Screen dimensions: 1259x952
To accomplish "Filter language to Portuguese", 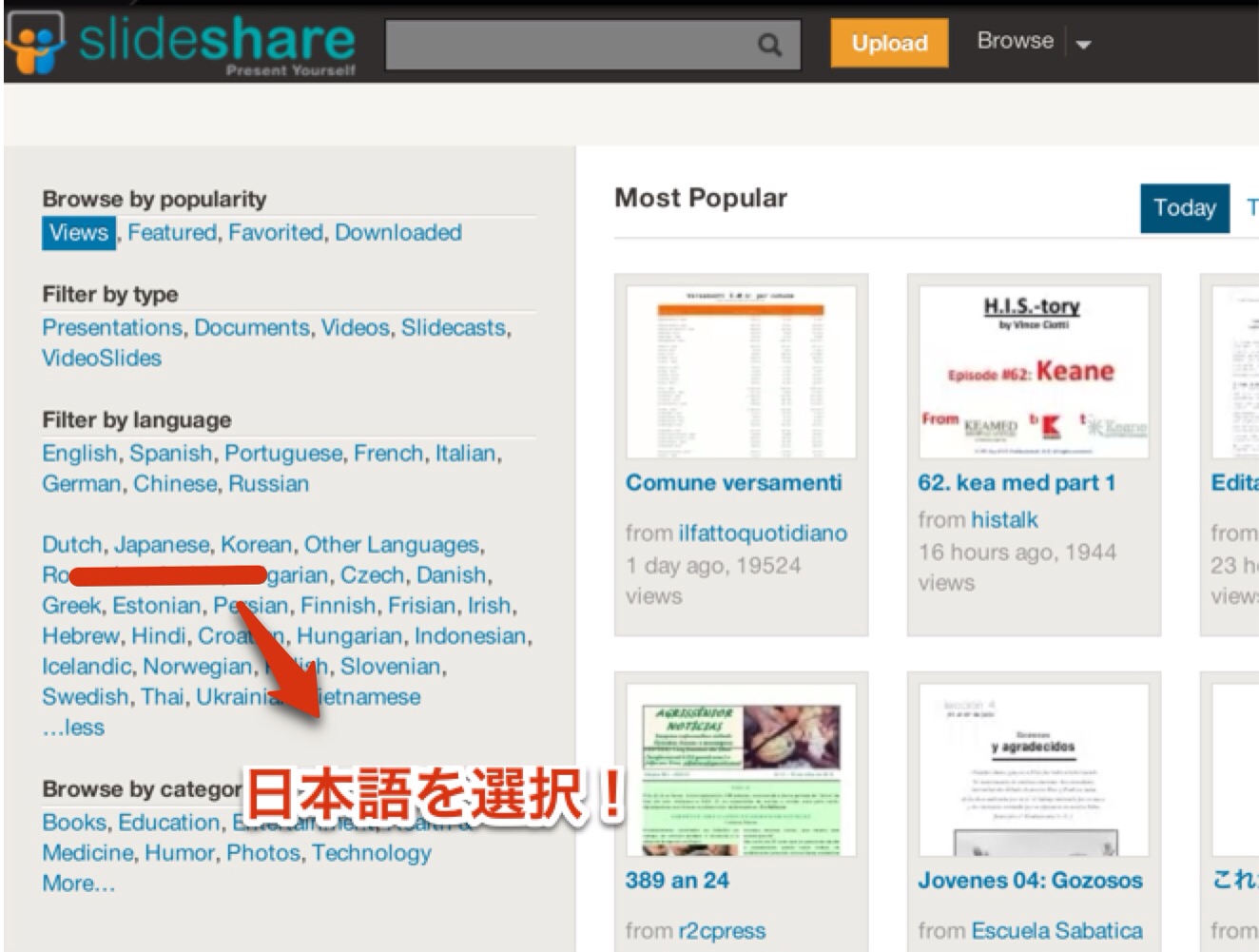I will 283,453.
